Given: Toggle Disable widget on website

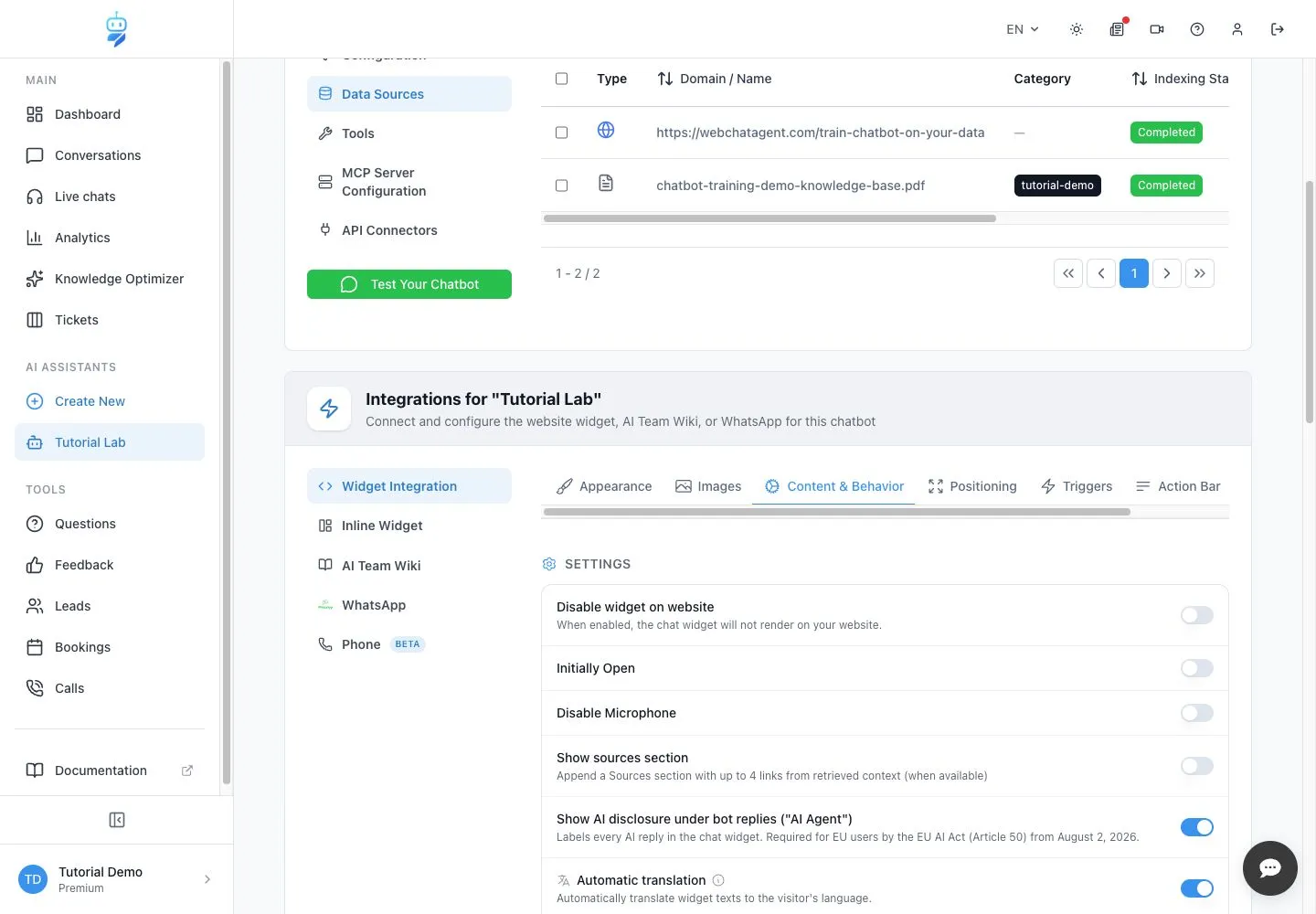Looking at the screenshot, I should (1197, 615).
